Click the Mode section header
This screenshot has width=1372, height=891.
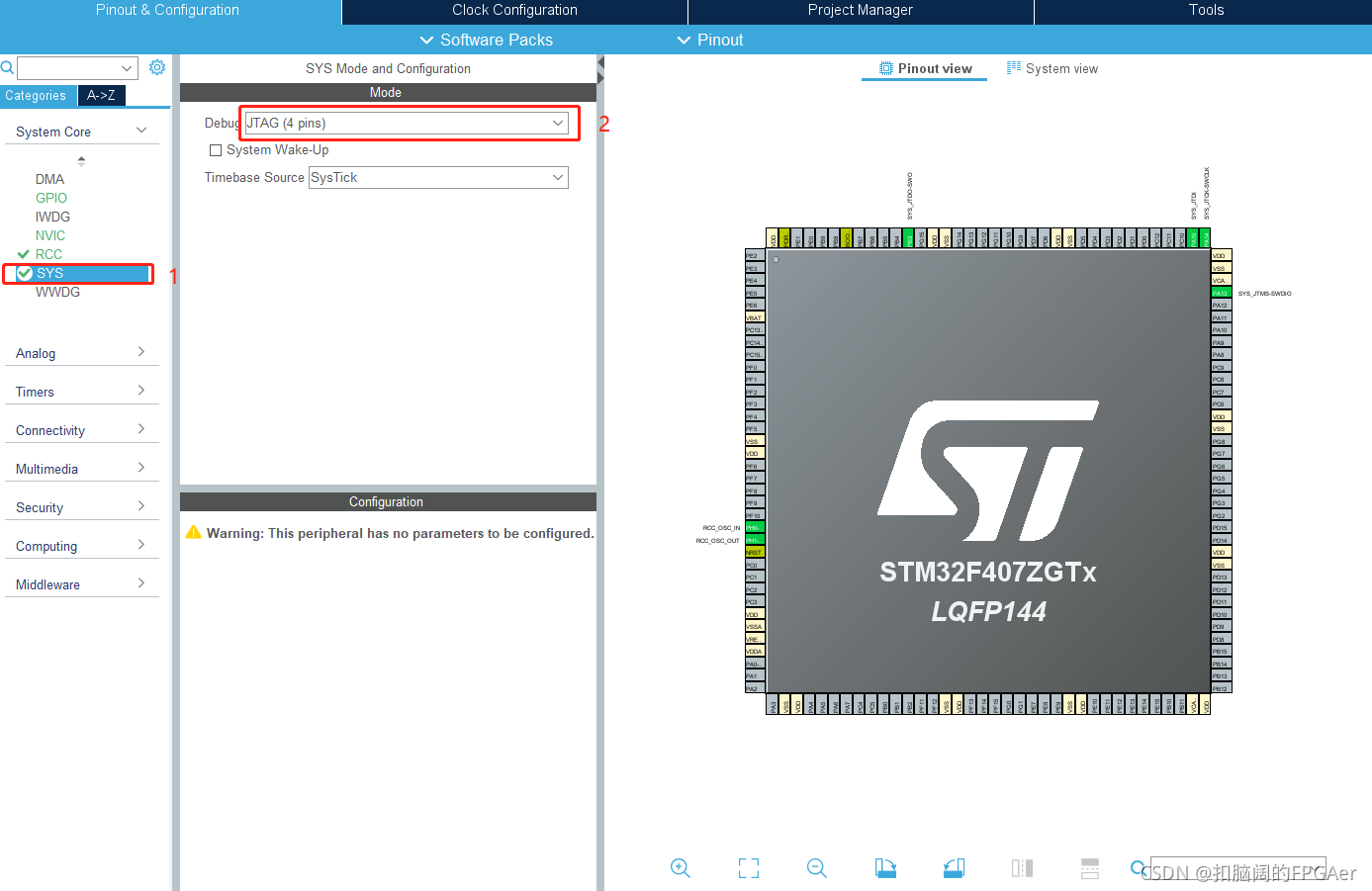(x=388, y=92)
